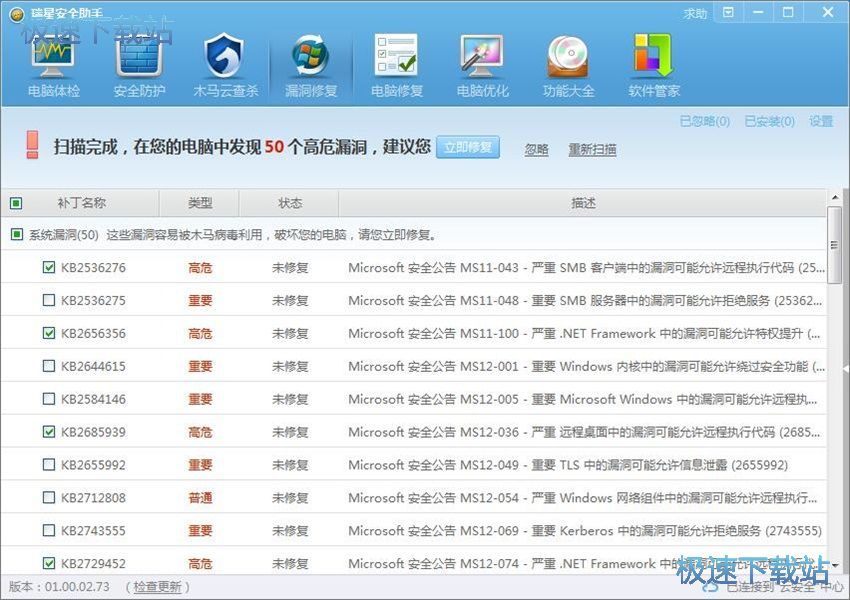
Task: Select the MS12-036 远程桌面 description
Action: (x=584, y=432)
